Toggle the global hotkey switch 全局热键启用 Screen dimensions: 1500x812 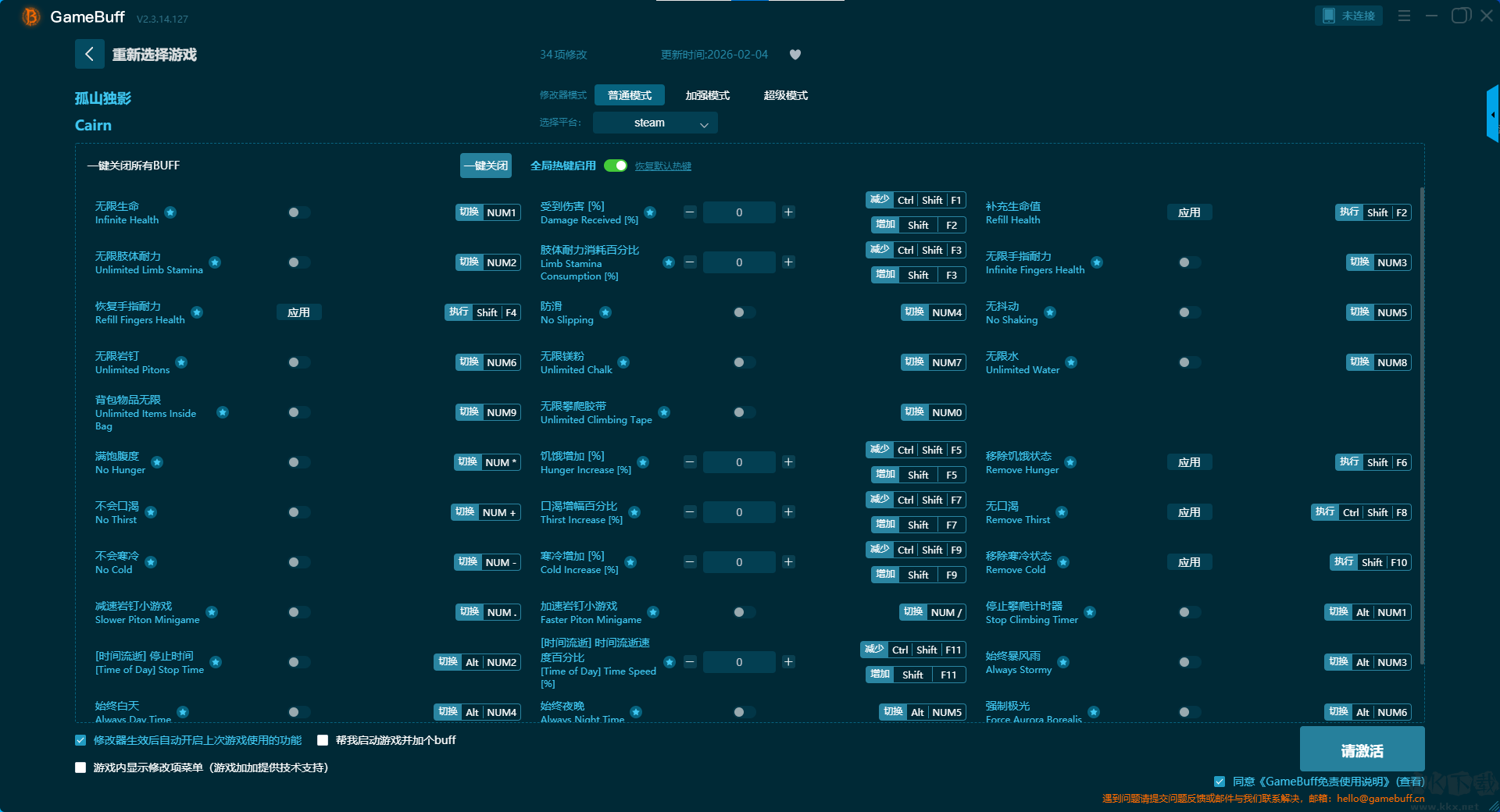click(616, 166)
